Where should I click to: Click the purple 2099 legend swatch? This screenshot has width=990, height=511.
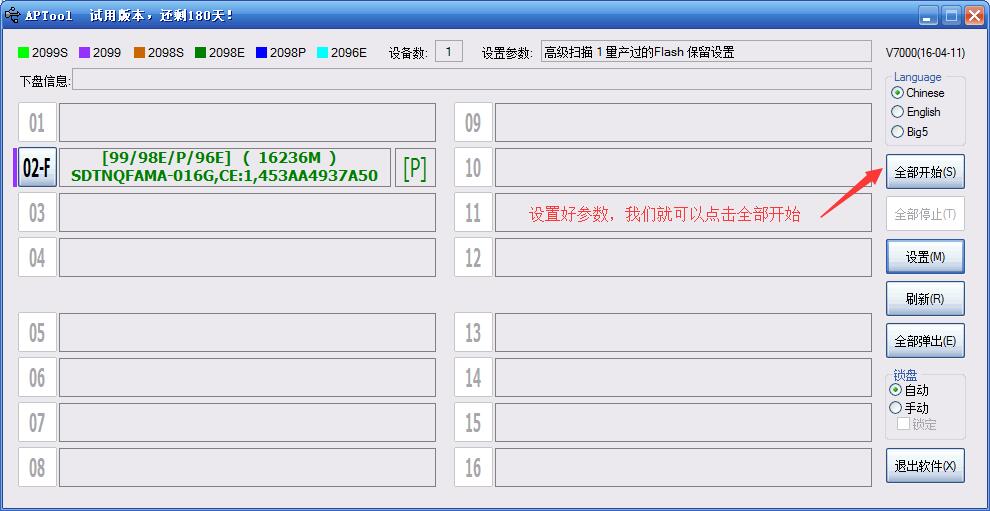85,52
